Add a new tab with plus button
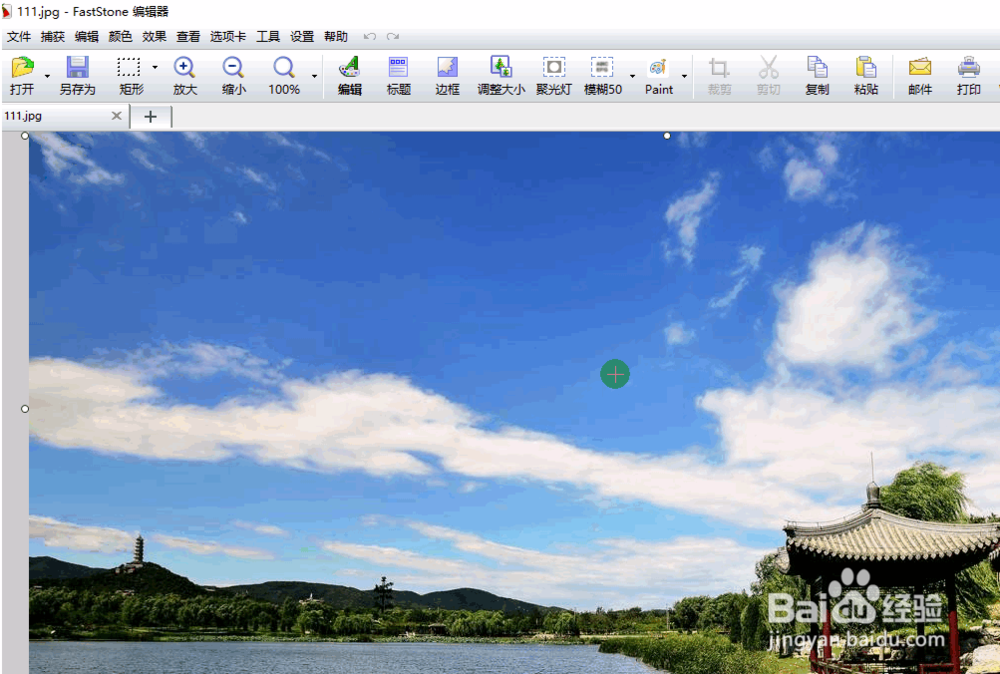This screenshot has height=674, width=1000. click(x=151, y=116)
